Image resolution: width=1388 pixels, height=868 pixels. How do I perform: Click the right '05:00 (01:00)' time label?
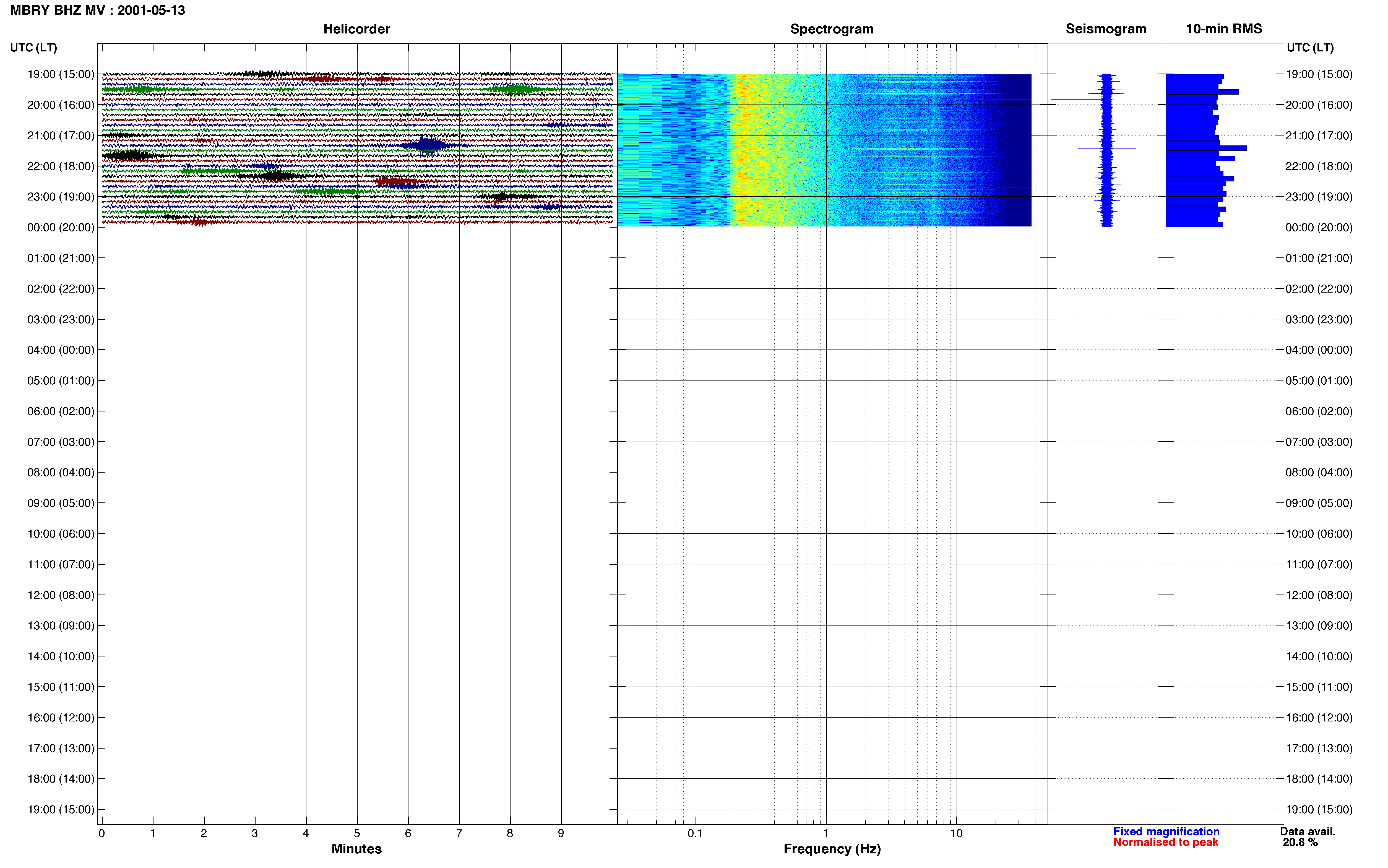pyautogui.click(x=1319, y=380)
